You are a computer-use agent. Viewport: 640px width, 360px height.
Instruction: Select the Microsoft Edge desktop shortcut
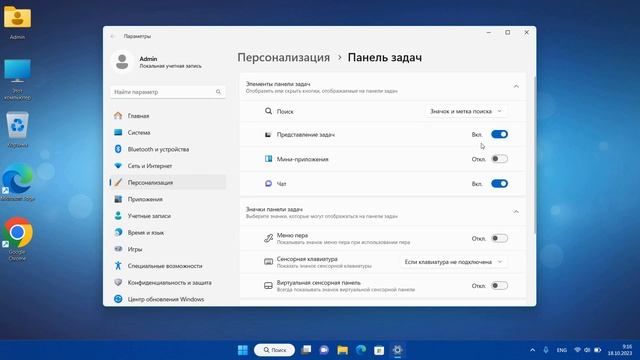(x=17, y=182)
